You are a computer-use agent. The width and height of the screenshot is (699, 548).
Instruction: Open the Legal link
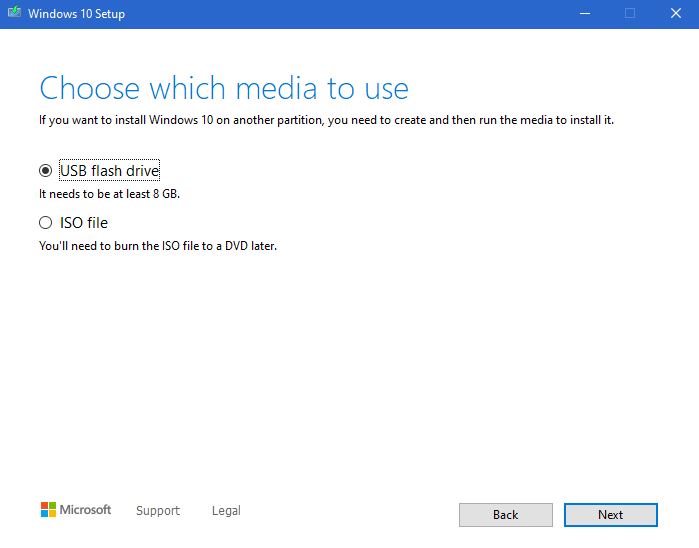226,511
